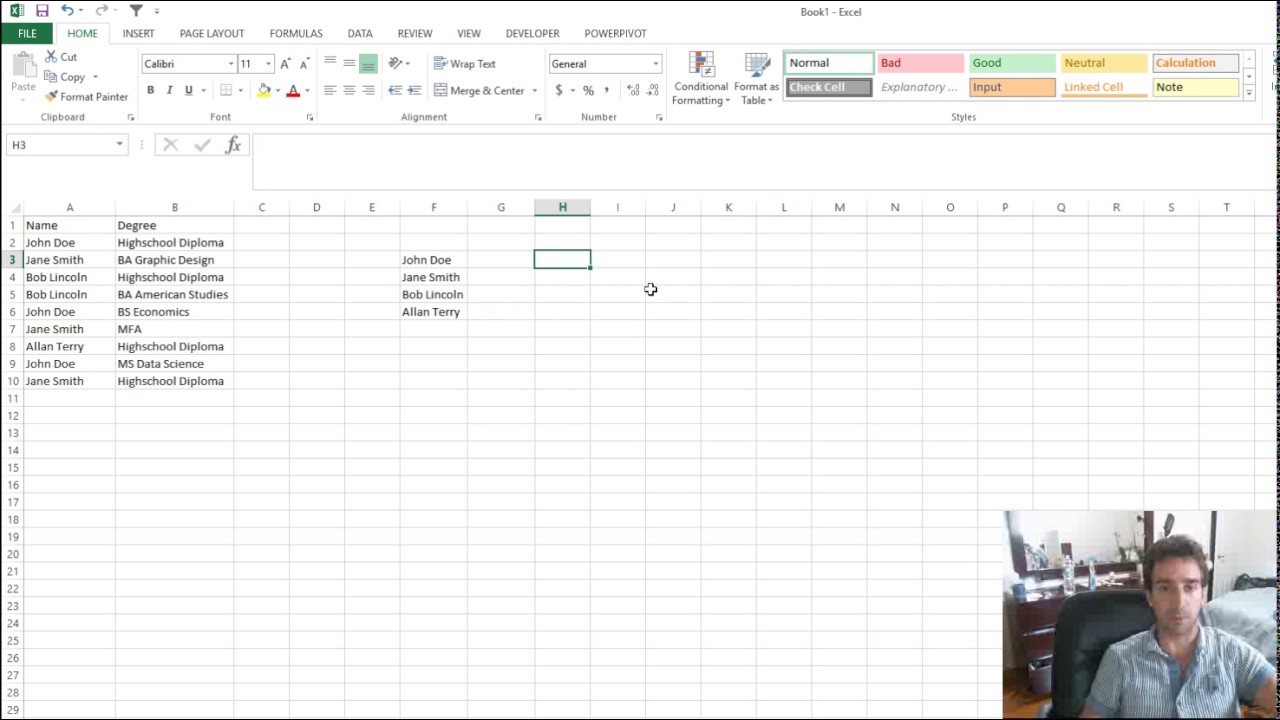Apply the red Font Color
The image size is (1280, 720).
293,90
